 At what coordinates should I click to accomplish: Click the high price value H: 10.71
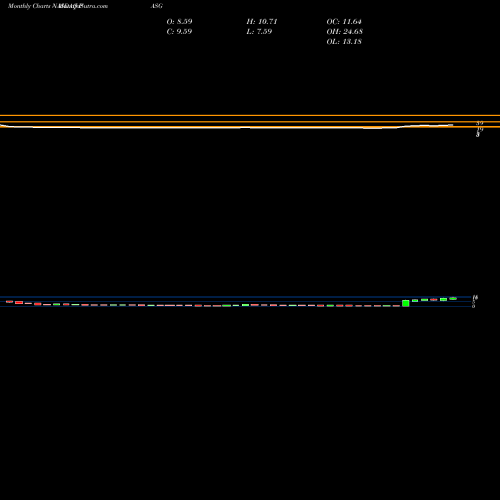point(262,21)
